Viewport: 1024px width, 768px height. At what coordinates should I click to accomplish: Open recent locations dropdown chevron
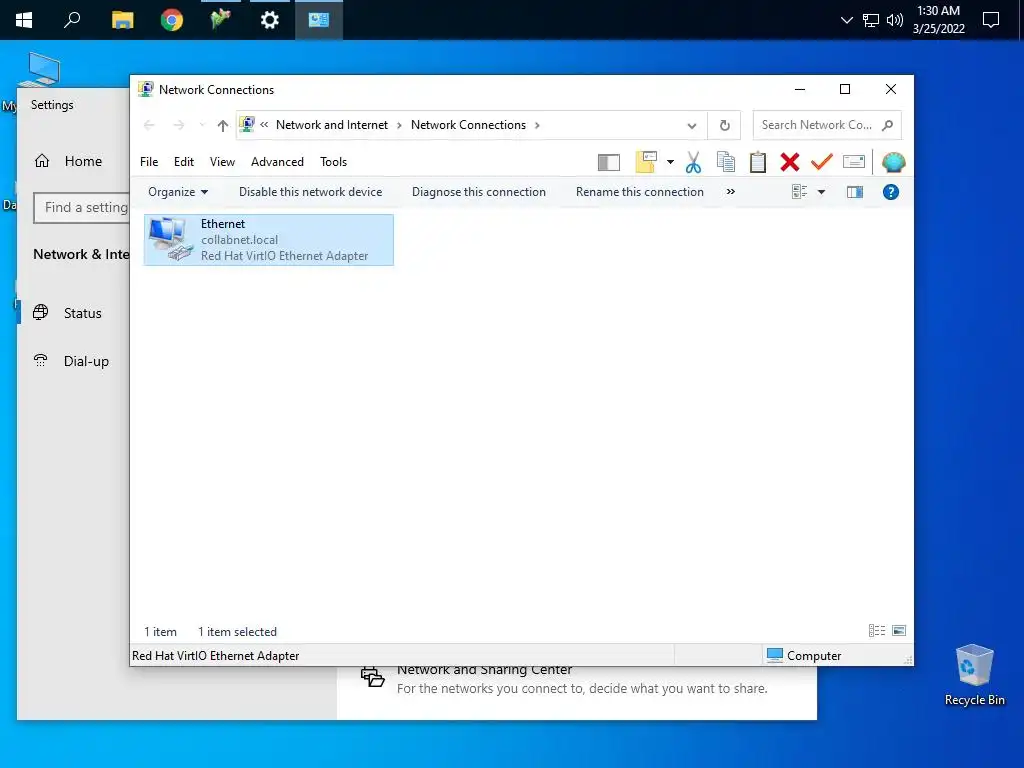pyautogui.click(x=202, y=125)
